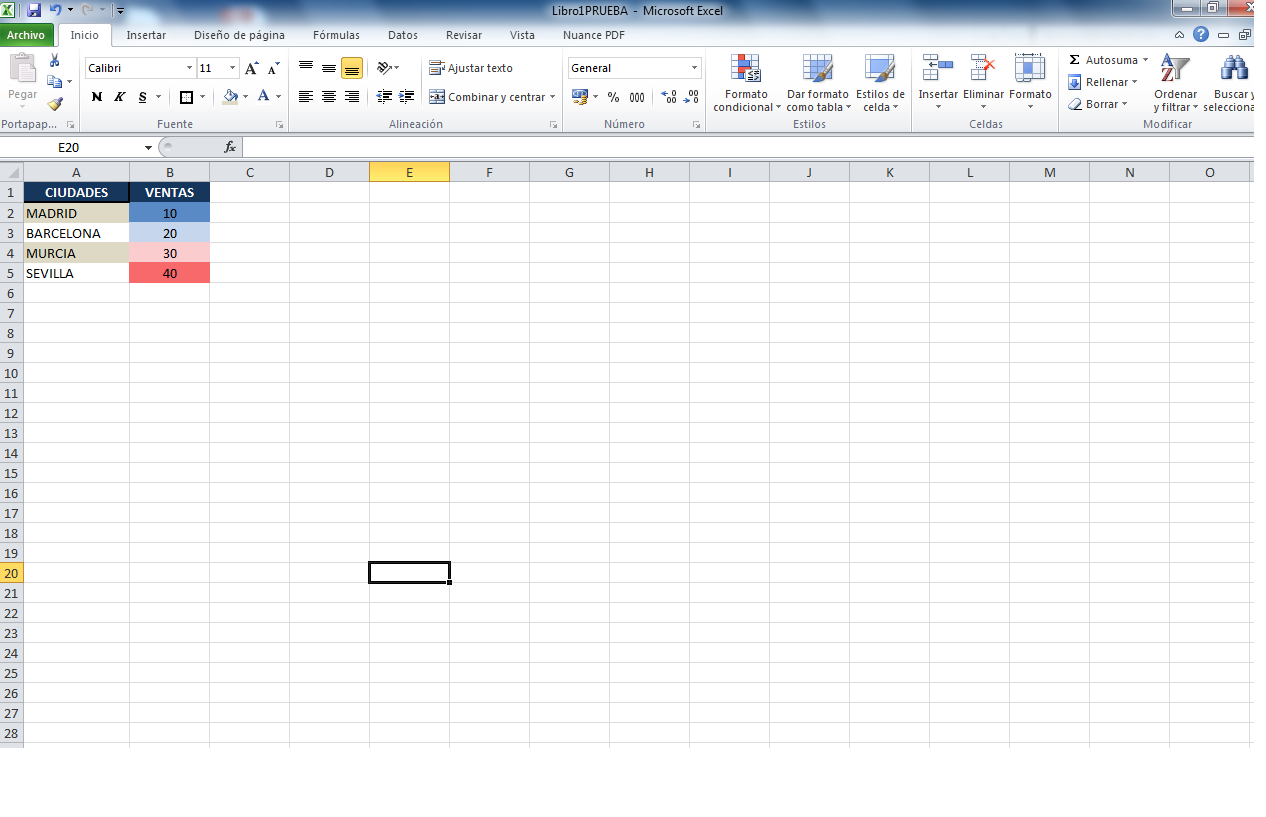The height and width of the screenshot is (817, 1266).
Task: Toggle bold N formatting
Action: pos(97,97)
